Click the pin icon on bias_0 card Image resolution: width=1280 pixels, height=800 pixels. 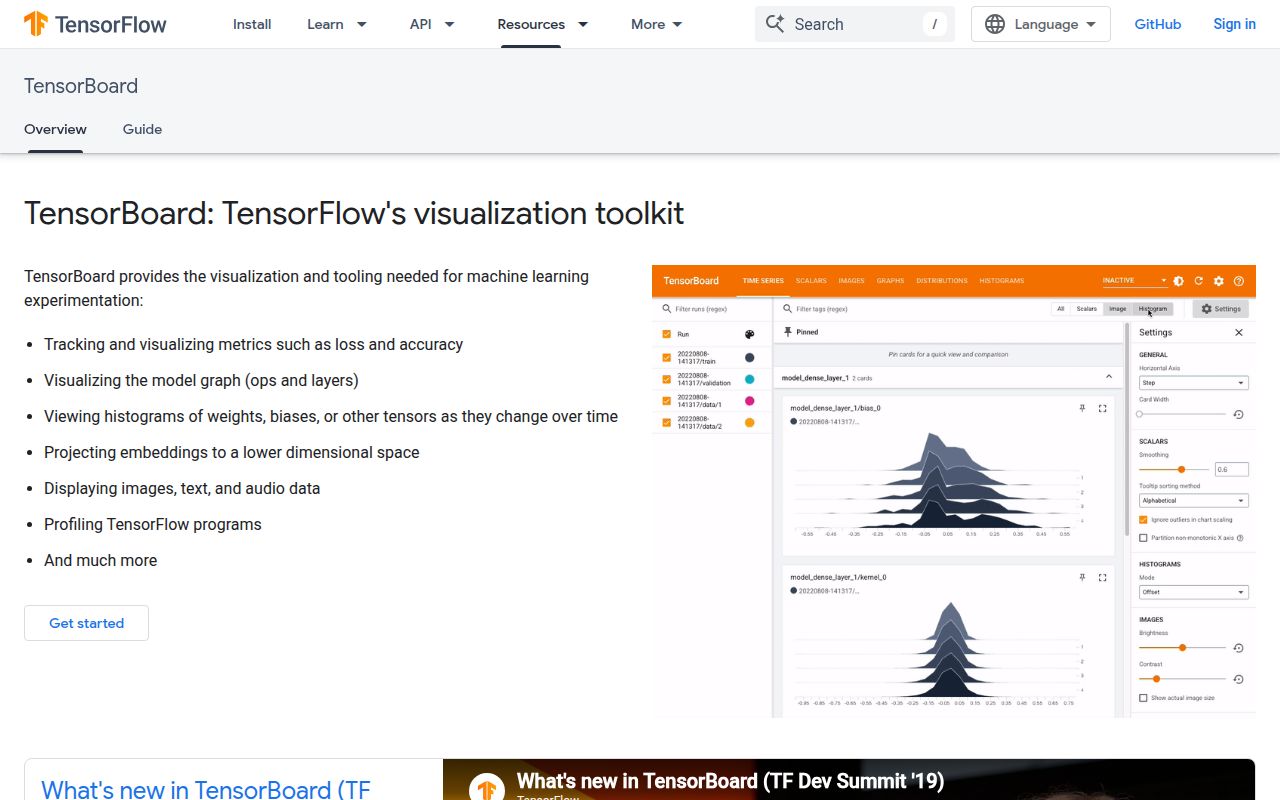tap(1081, 408)
